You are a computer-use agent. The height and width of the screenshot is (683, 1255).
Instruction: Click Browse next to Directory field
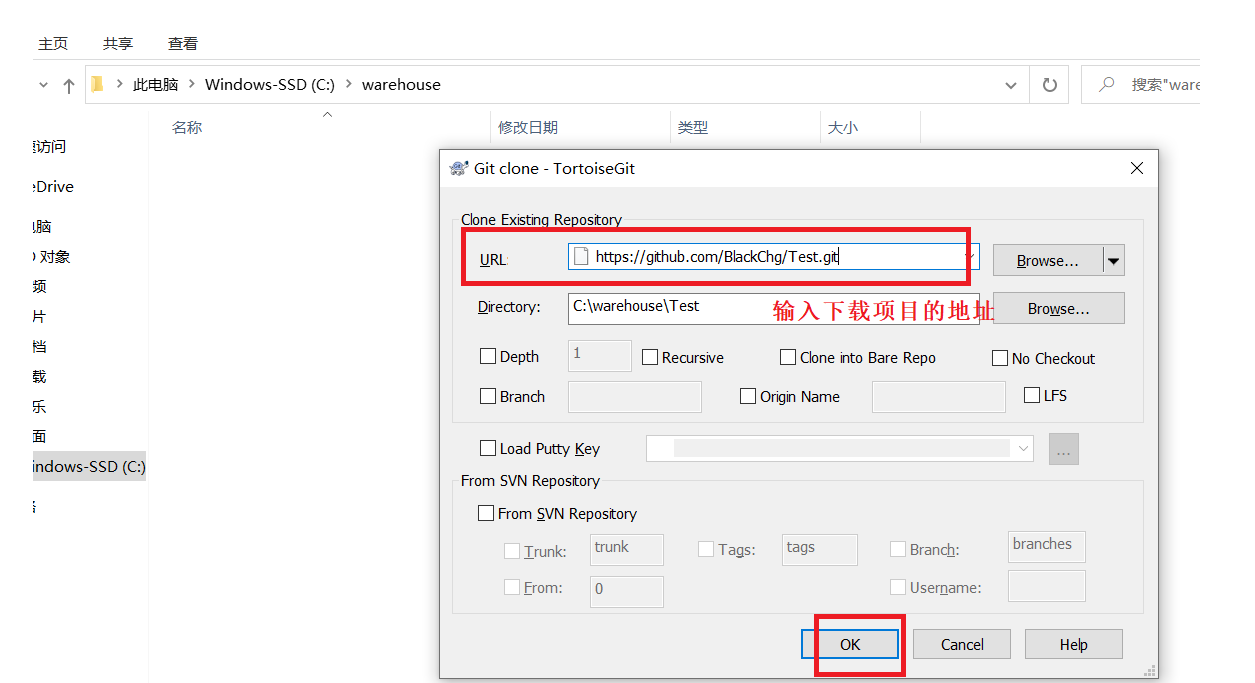[1059, 308]
